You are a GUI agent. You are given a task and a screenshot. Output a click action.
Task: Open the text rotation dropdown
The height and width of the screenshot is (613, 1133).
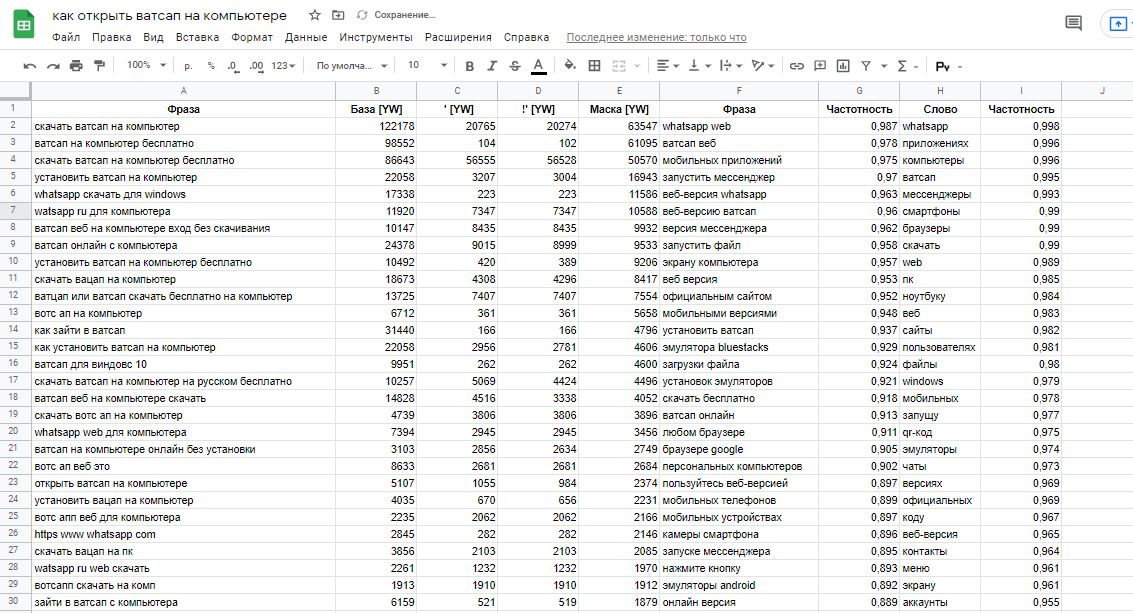click(762, 66)
